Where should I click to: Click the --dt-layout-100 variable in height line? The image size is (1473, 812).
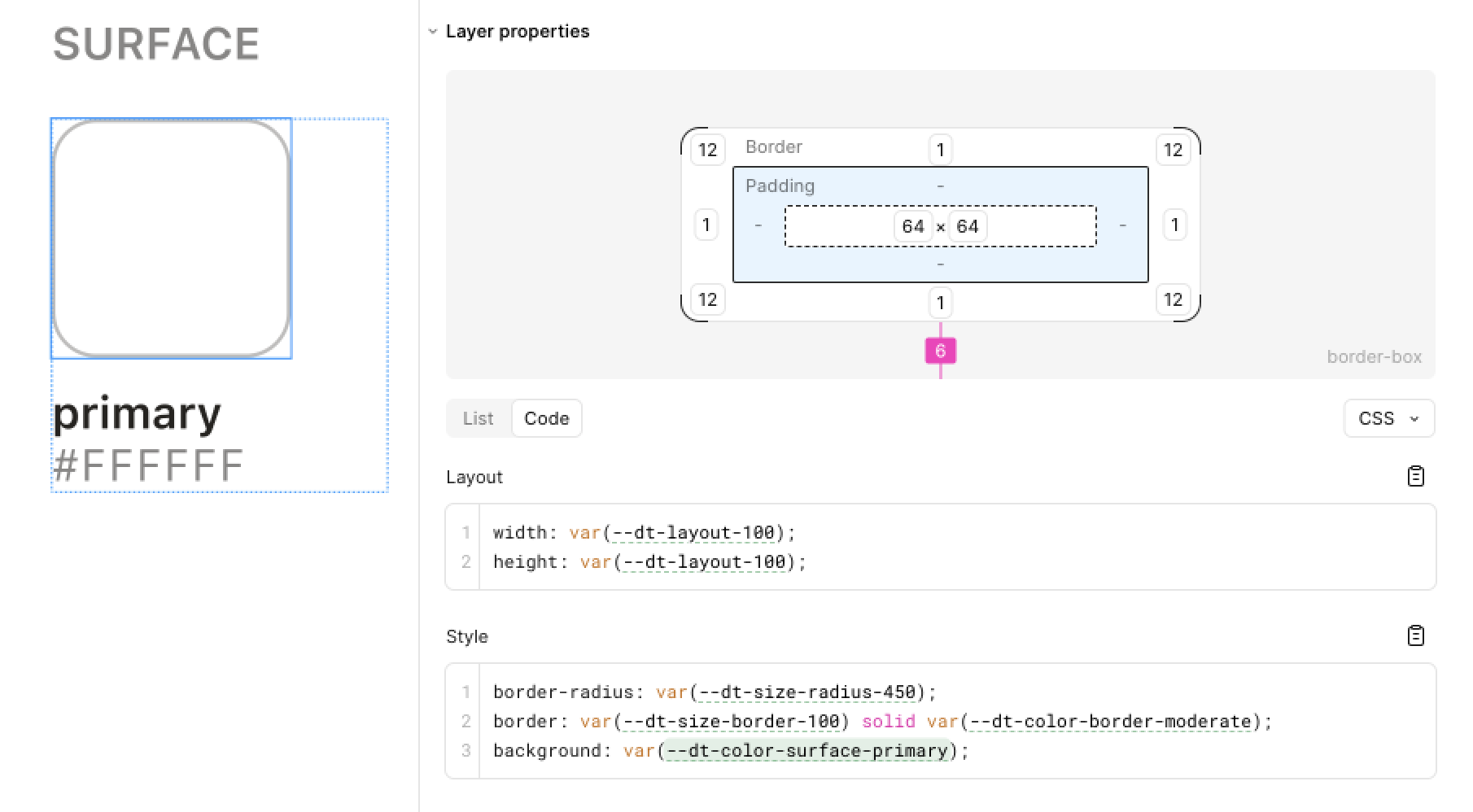pyautogui.click(x=705, y=562)
